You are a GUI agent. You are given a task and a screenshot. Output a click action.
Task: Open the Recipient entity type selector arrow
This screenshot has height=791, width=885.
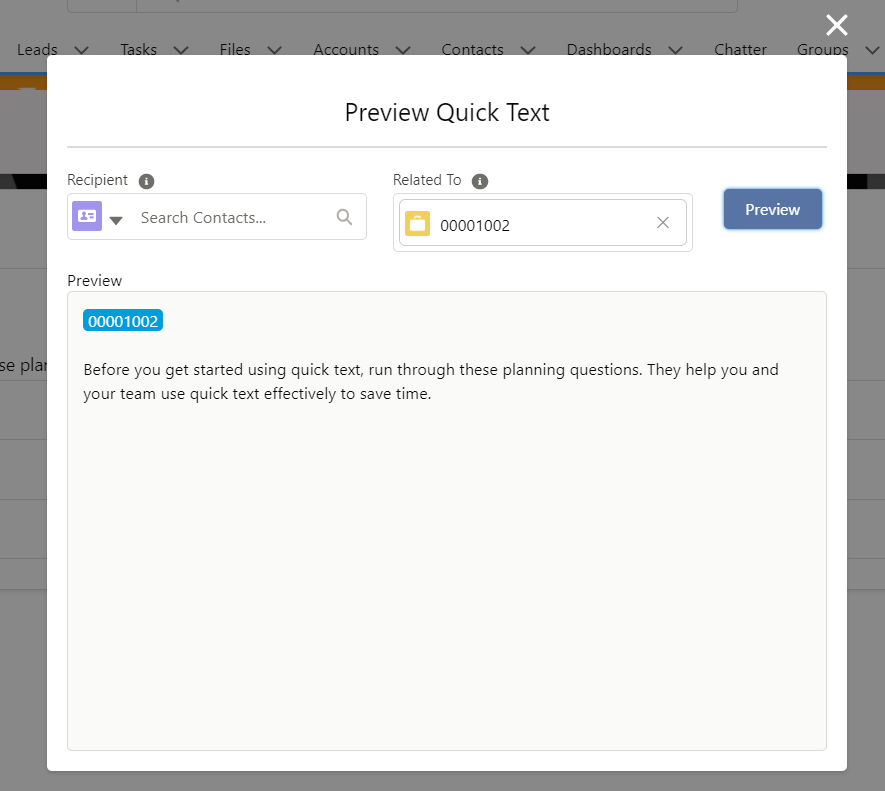click(116, 220)
